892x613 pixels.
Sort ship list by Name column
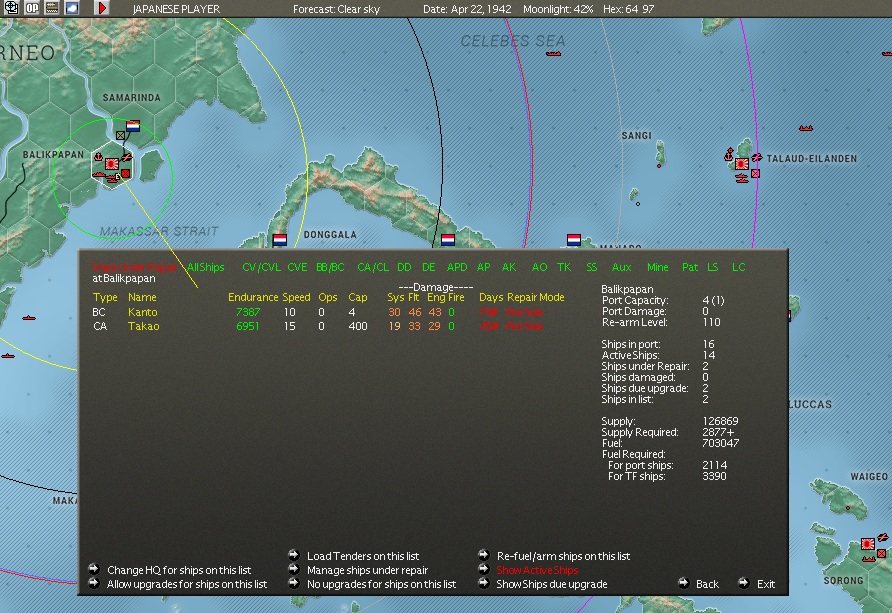tap(142, 297)
